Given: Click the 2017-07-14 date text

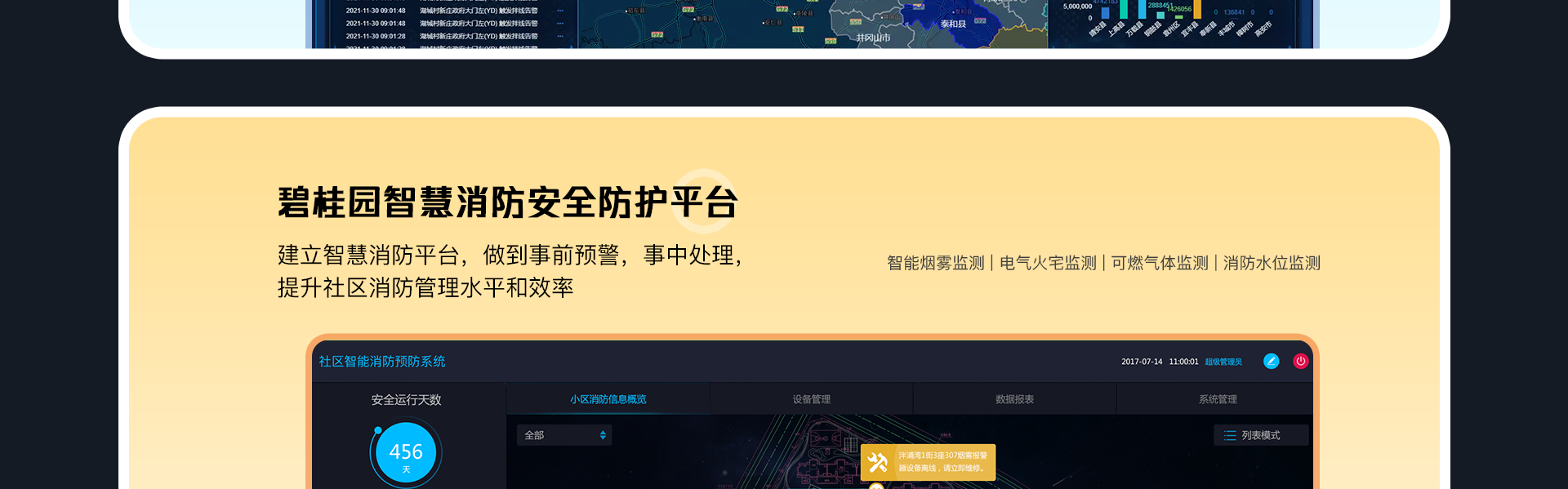Looking at the screenshot, I should [1142, 362].
